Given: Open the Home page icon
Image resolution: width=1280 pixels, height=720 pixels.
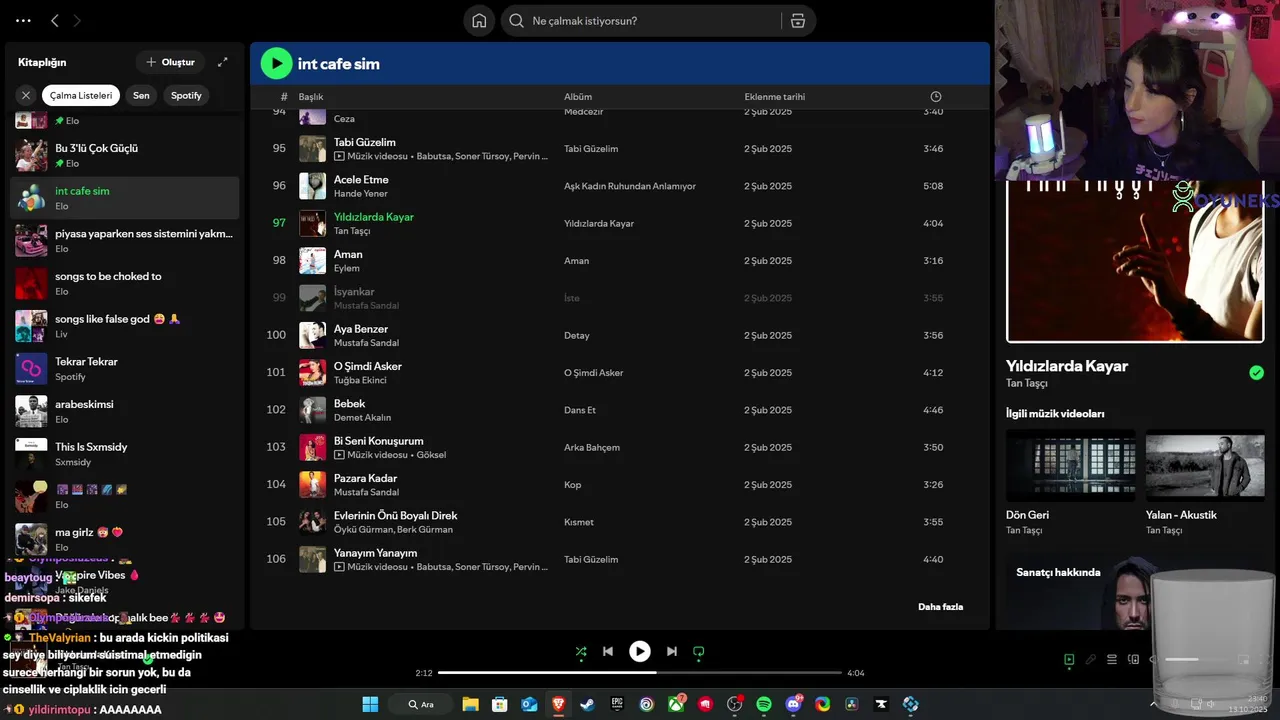Looking at the screenshot, I should (x=480, y=21).
